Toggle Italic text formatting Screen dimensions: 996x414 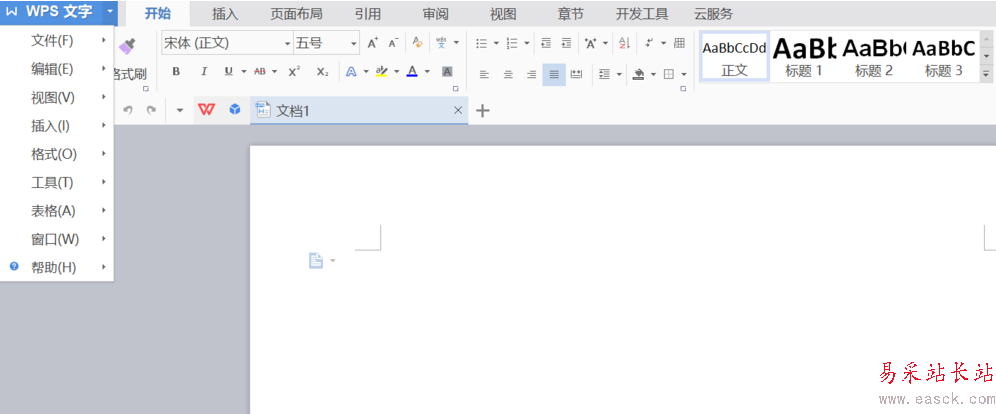coord(204,72)
